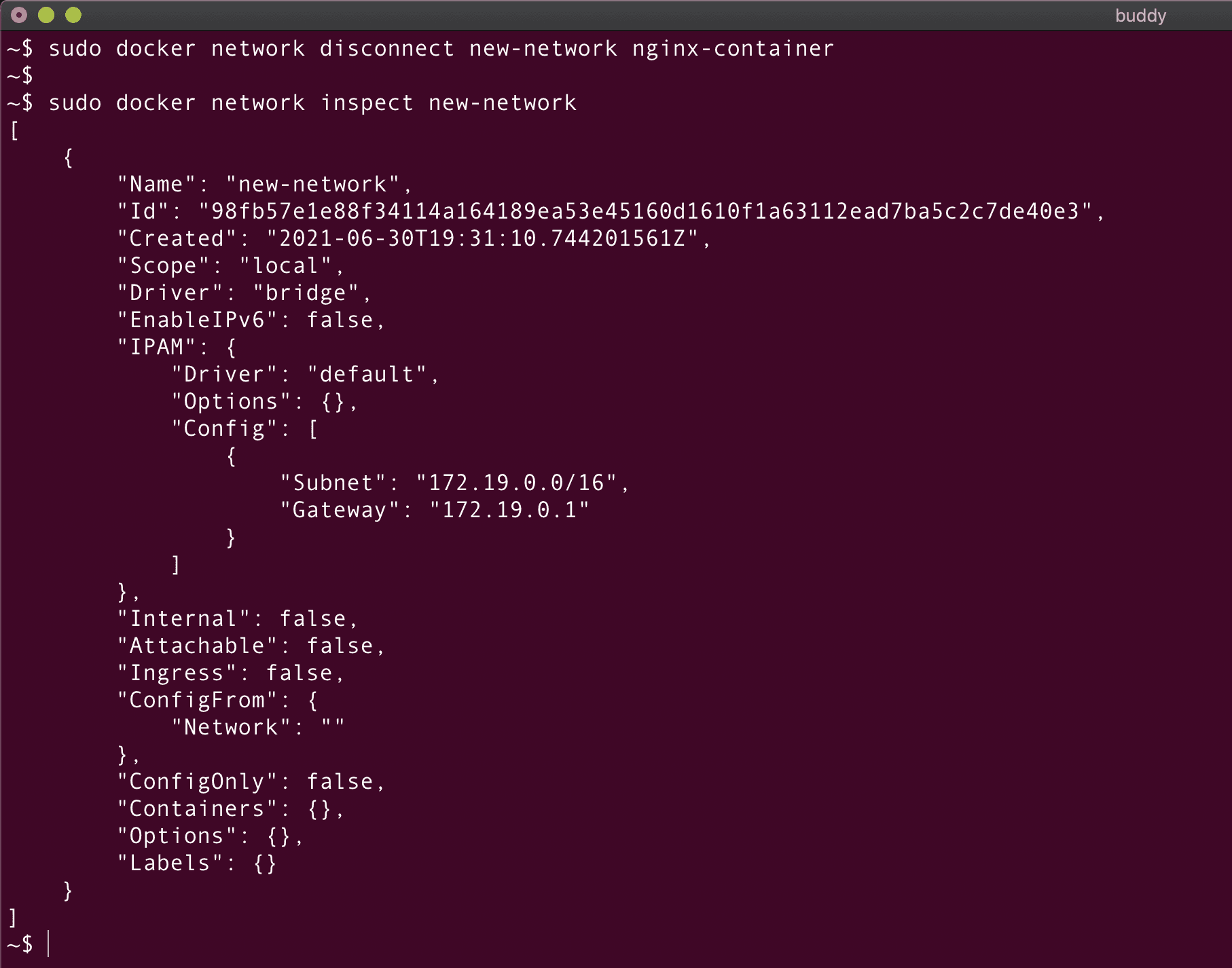1232x968 pixels.
Task: Click the gray close window button
Action: tap(19, 15)
